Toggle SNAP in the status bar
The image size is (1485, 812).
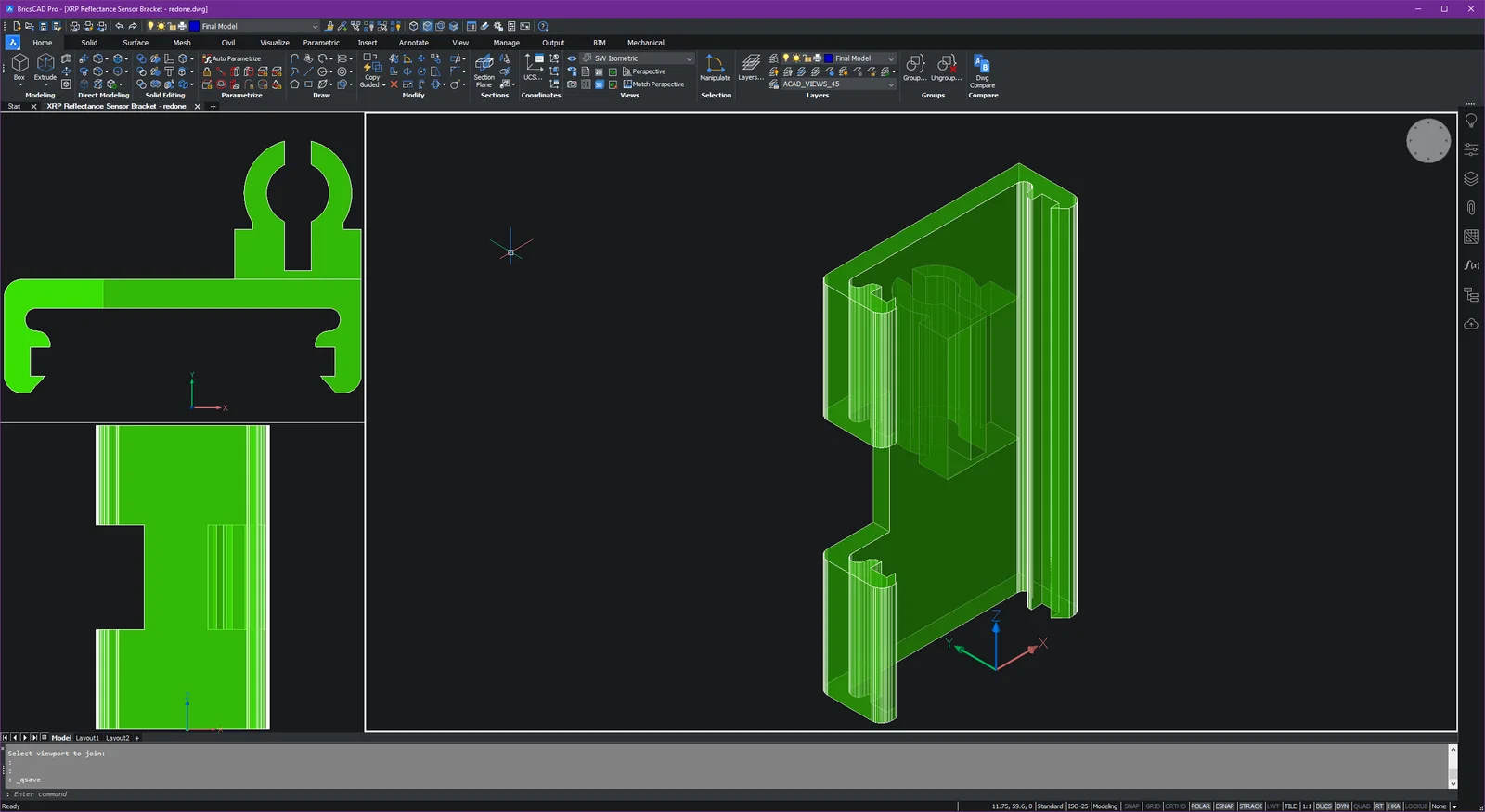click(x=1131, y=806)
